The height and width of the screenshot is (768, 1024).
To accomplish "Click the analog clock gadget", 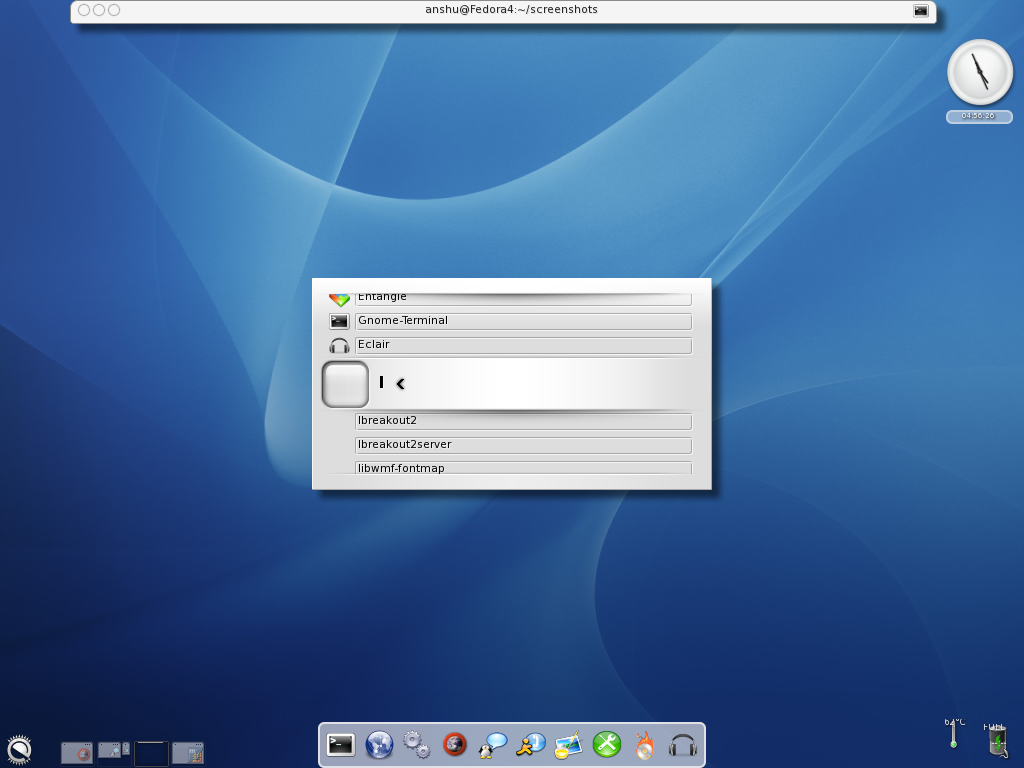I will pyautogui.click(x=980, y=72).
